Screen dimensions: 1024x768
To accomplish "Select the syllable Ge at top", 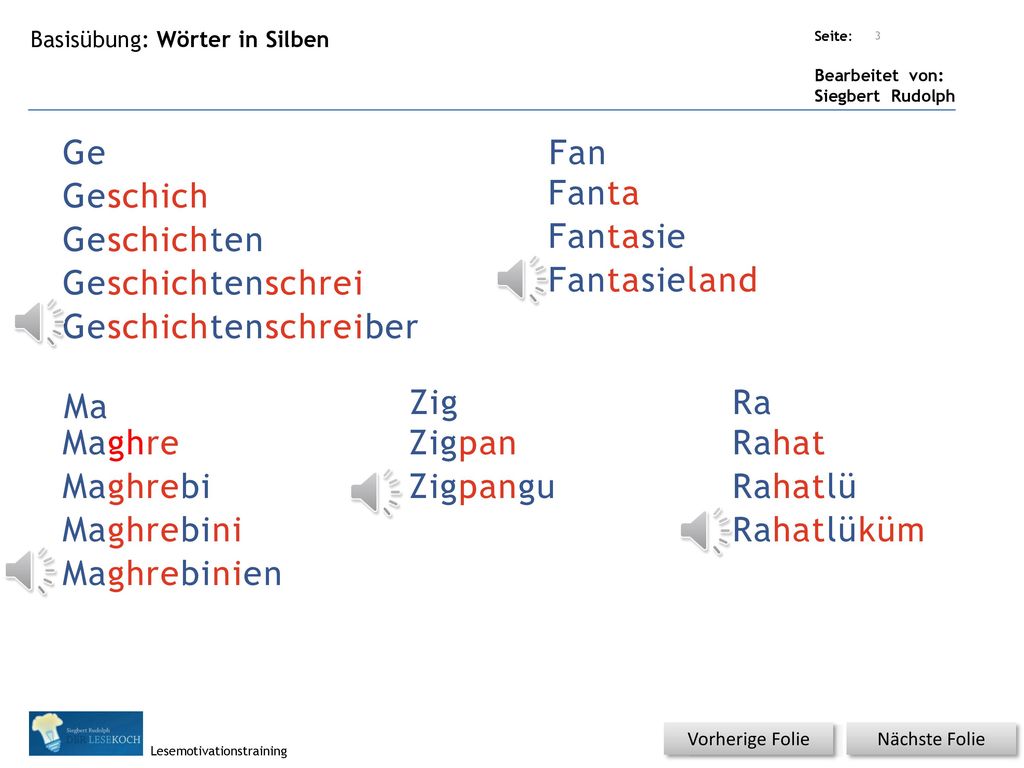I will click(84, 153).
